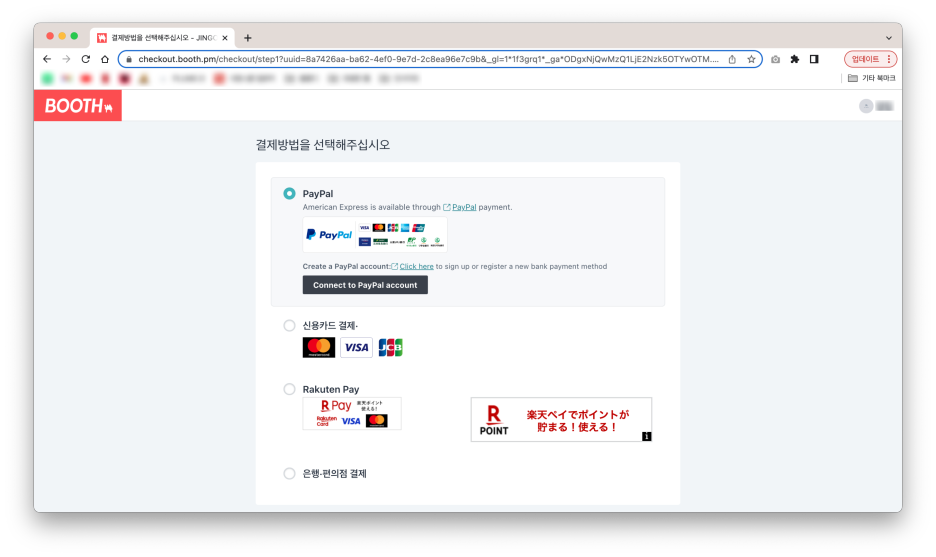Open the browser home page
The height and width of the screenshot is (557, 936).
(105, 59)
